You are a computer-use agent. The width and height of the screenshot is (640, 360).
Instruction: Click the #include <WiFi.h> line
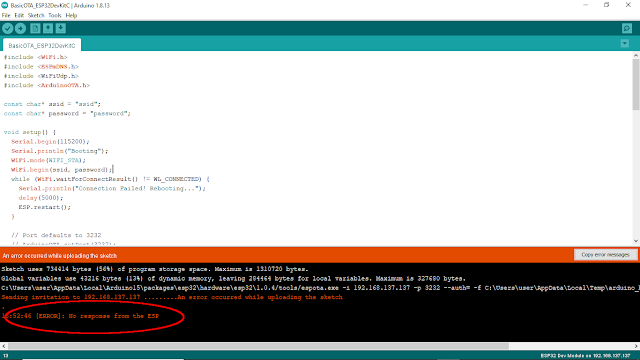(36, 57)
